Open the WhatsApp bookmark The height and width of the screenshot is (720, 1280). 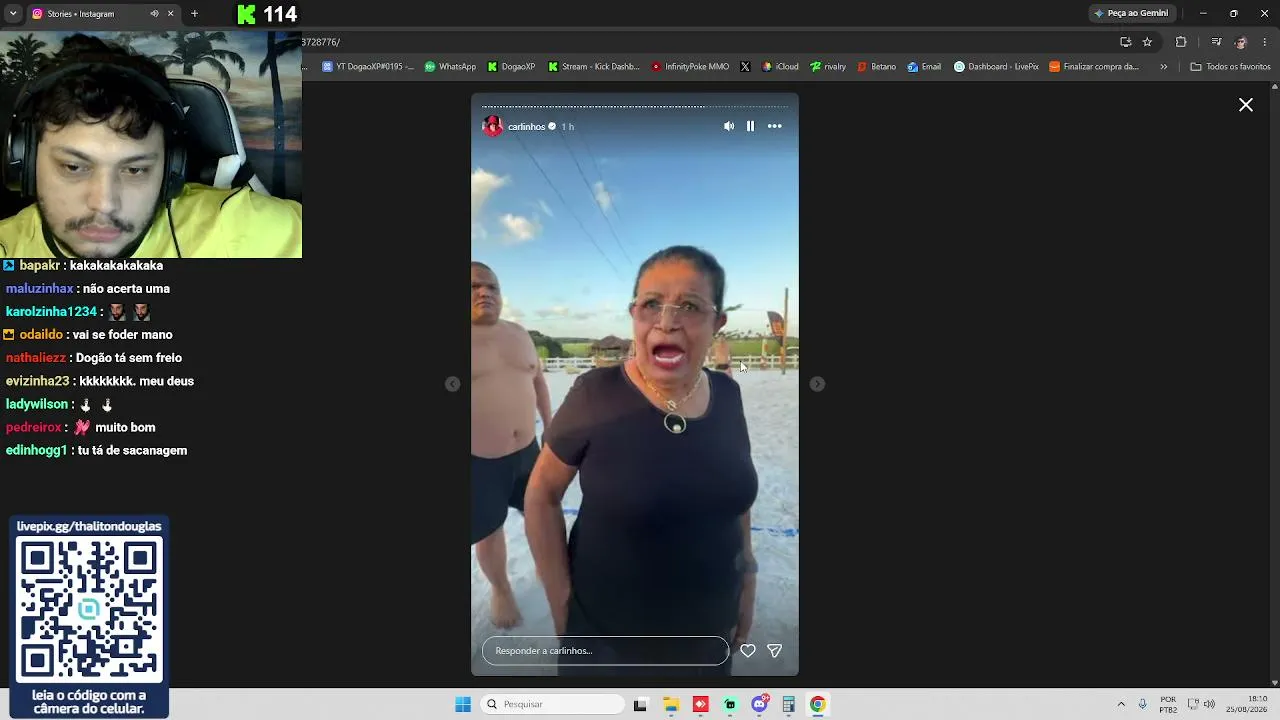tap(450, 67)
